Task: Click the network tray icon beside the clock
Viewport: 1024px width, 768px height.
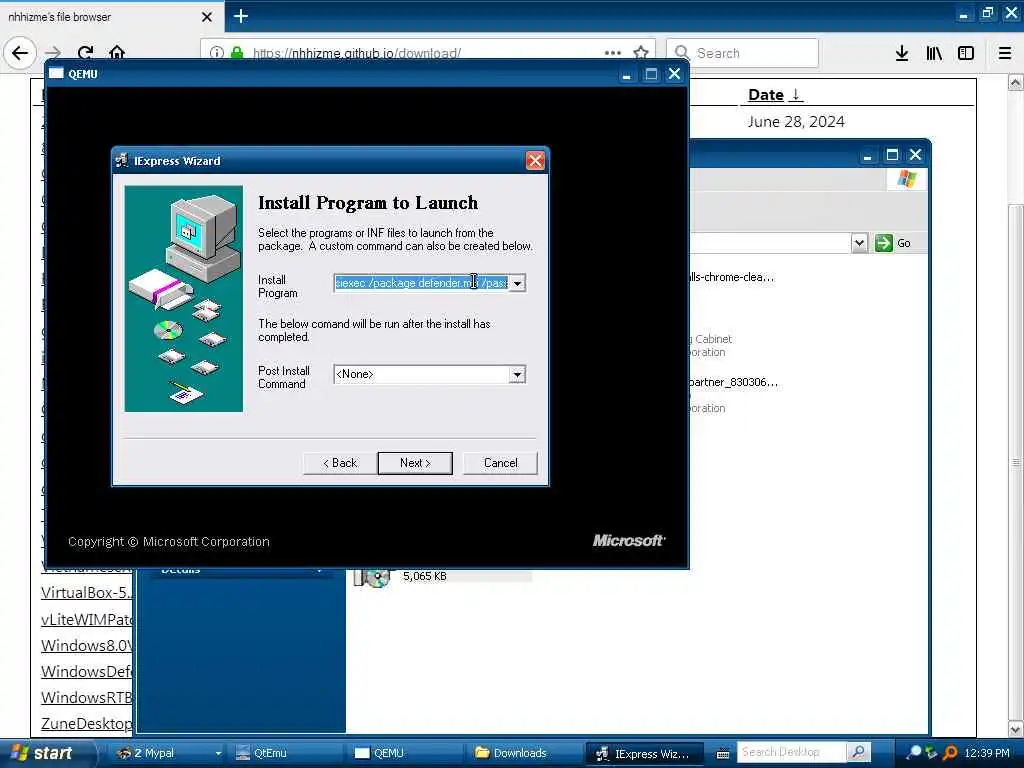Action: [x=931, y=753]
